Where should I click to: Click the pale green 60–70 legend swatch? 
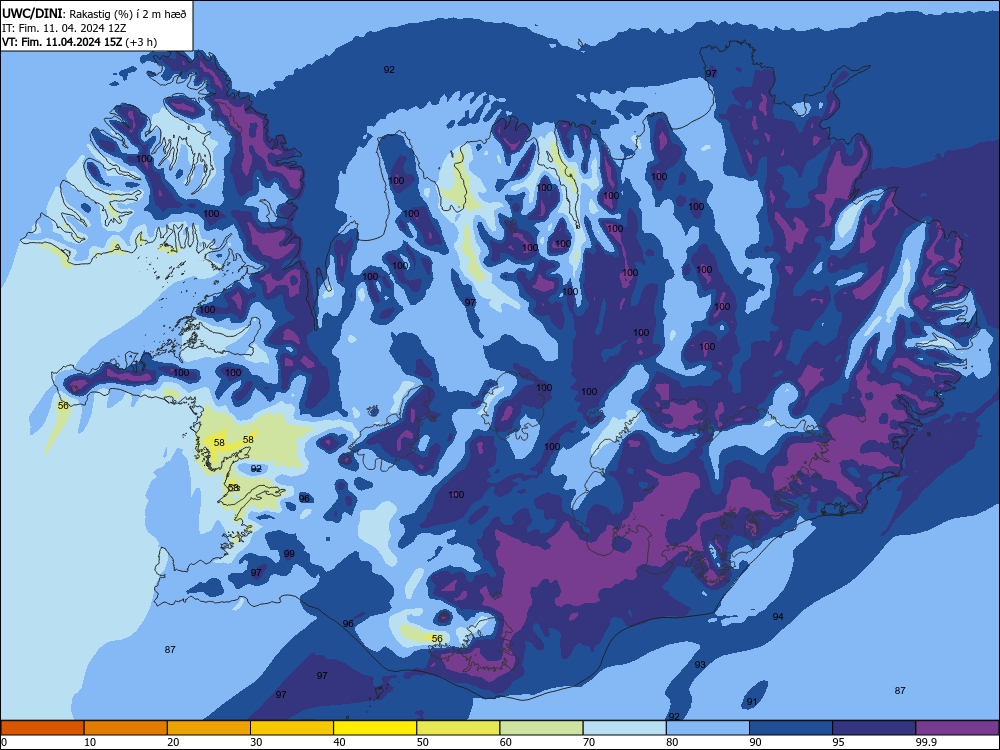(541, 728)
